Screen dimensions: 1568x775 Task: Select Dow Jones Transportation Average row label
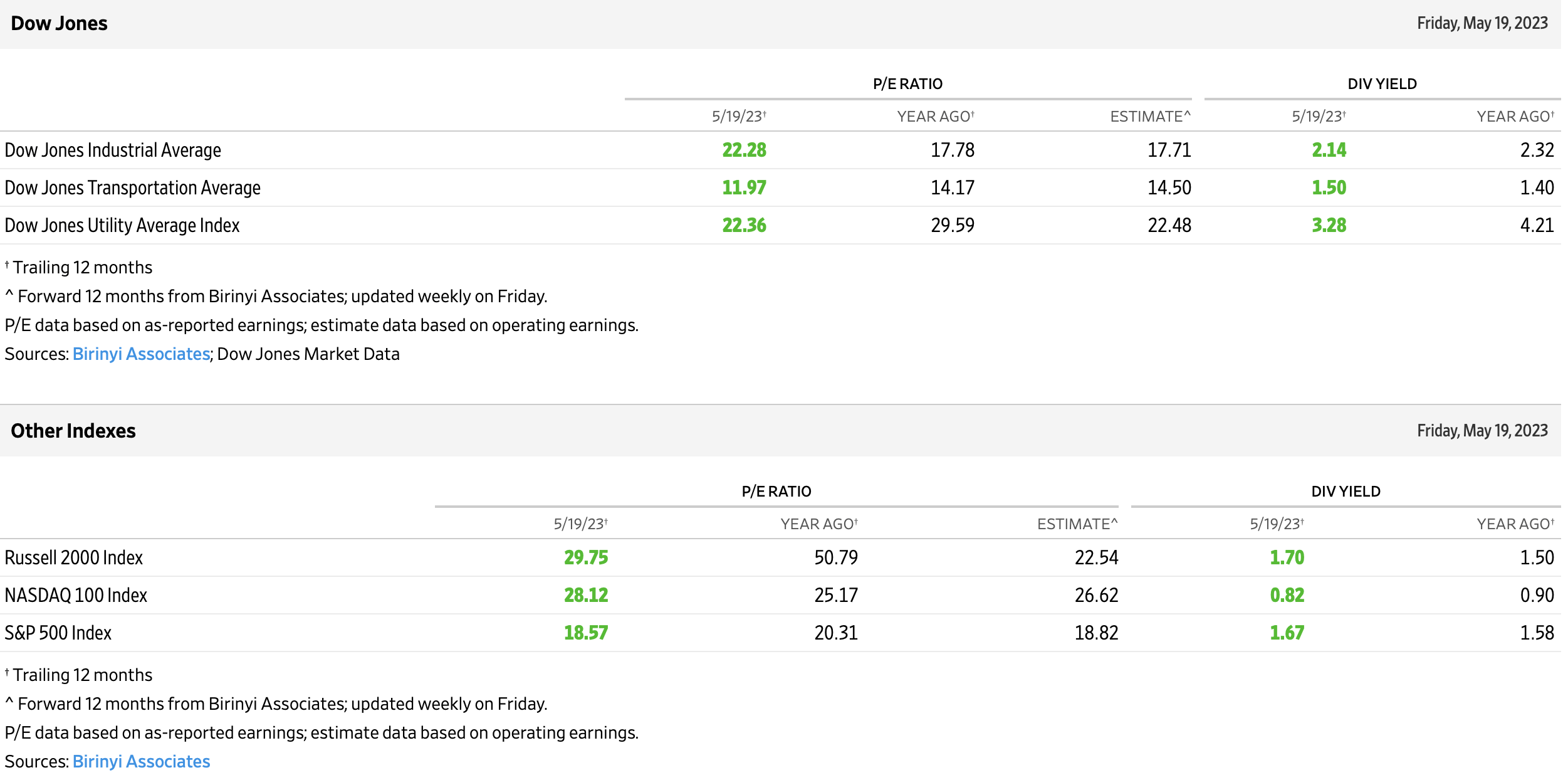tap(132, 187)
